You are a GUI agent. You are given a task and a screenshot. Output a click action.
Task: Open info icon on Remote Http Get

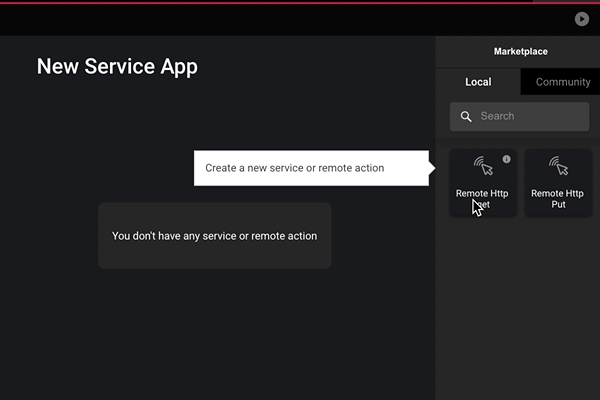coord(506,159)
